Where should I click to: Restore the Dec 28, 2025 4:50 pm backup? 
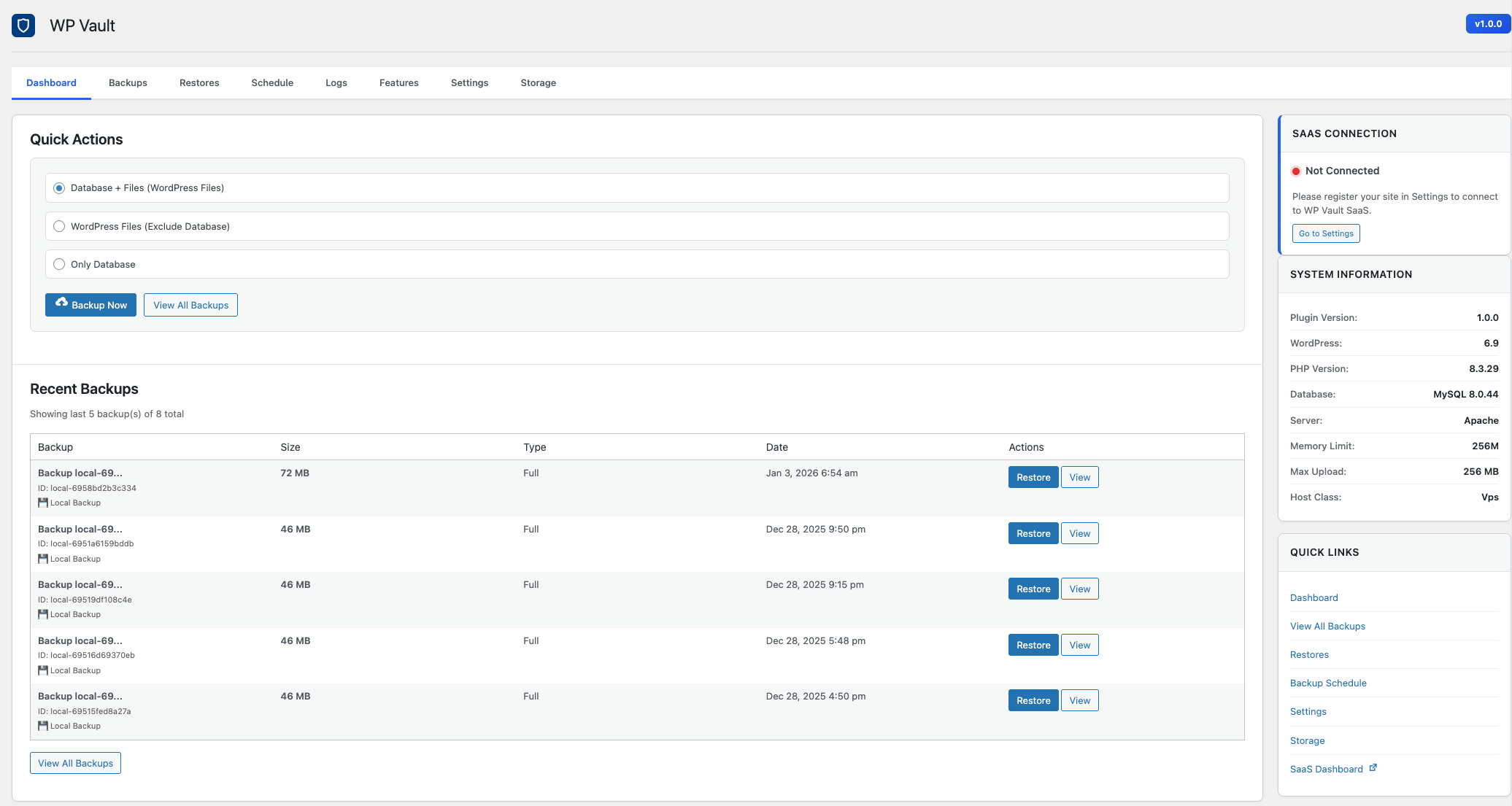1033,700
